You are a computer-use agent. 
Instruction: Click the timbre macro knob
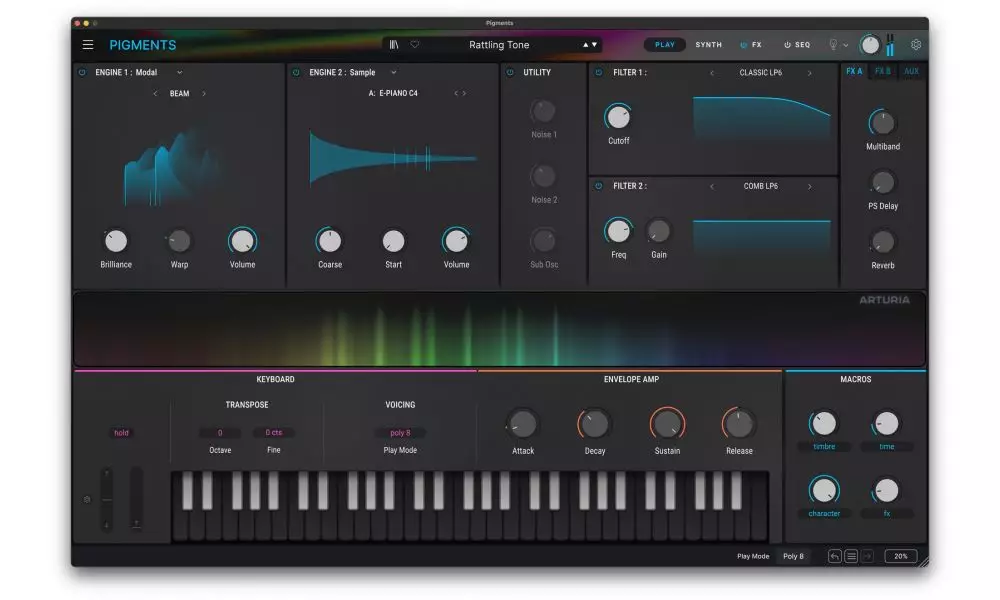823,423
